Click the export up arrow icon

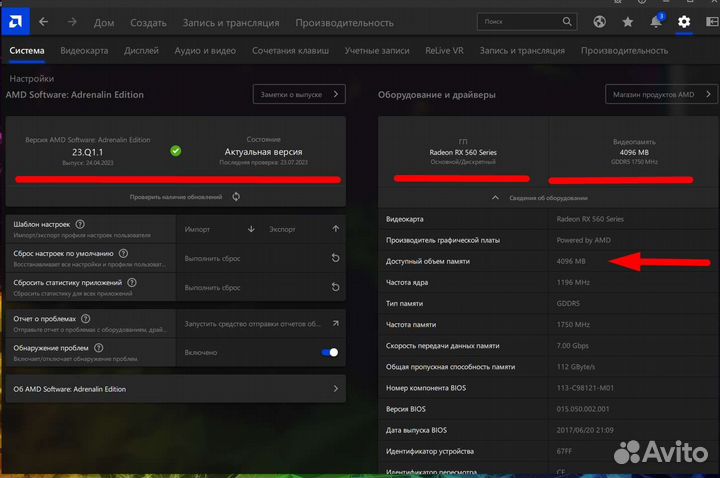(x=336, y=229)
